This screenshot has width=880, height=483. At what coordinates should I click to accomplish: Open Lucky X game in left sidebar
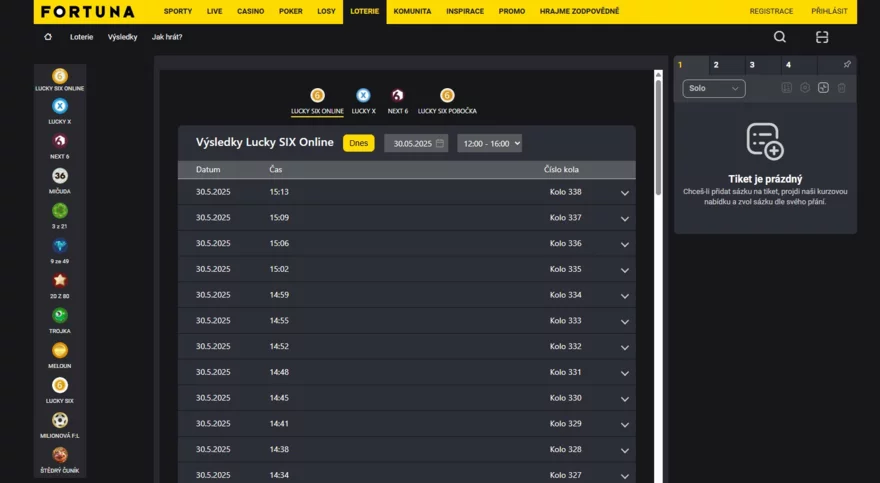[59, 111]
